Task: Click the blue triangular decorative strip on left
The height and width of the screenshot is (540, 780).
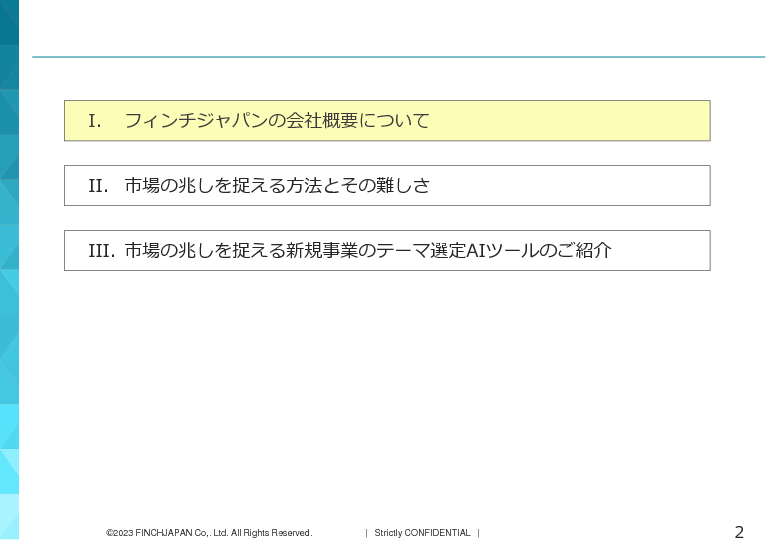Action: 9,270
